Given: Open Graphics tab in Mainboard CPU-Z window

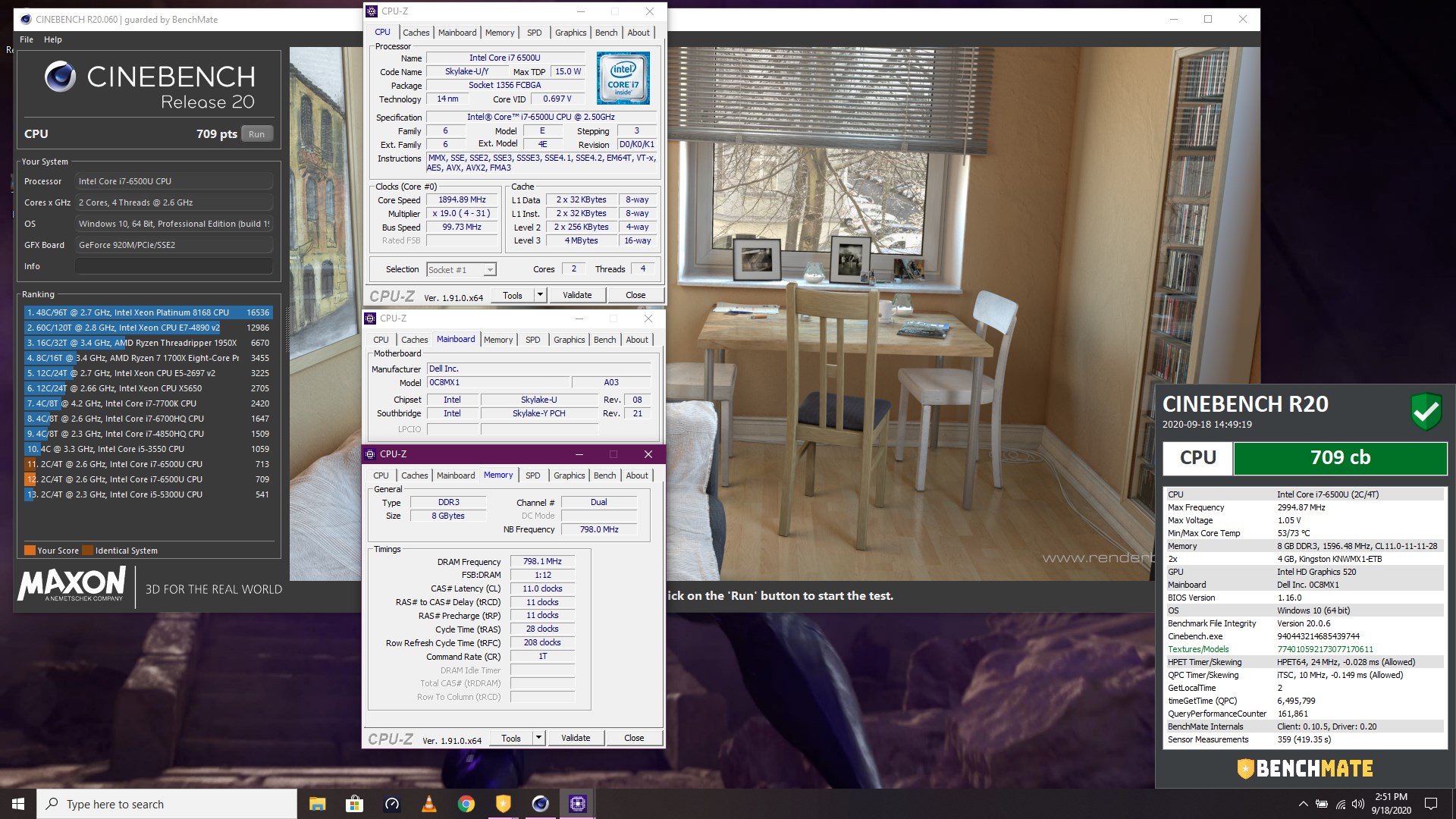Looking at the screenshot, I should tap(570, 340).
